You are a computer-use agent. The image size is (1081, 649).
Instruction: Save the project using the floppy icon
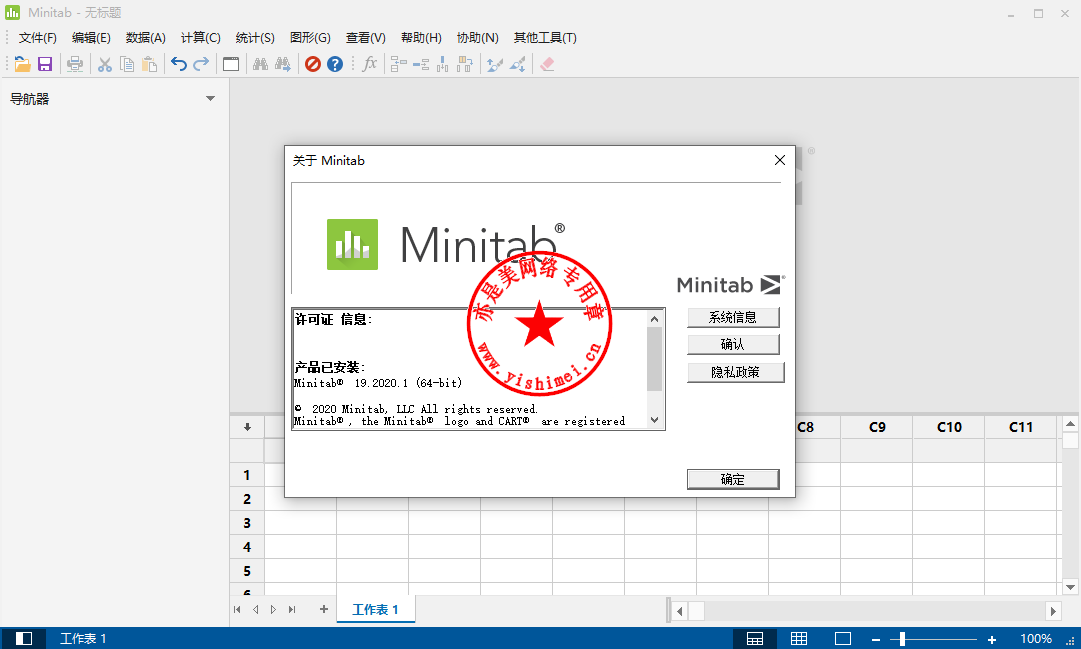click(x=45, y=64)
